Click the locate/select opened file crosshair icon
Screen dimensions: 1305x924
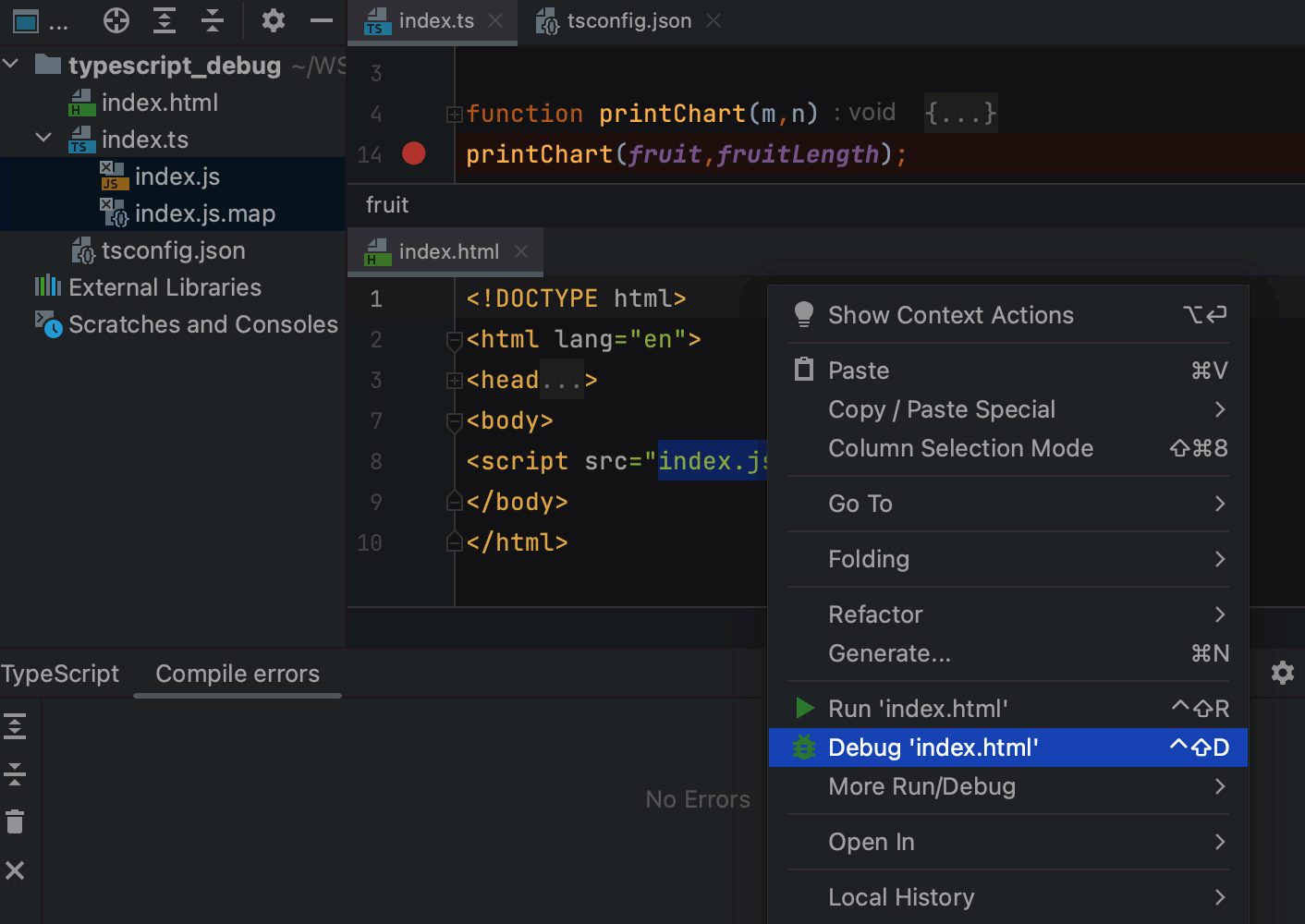click(x=116, y=20)
